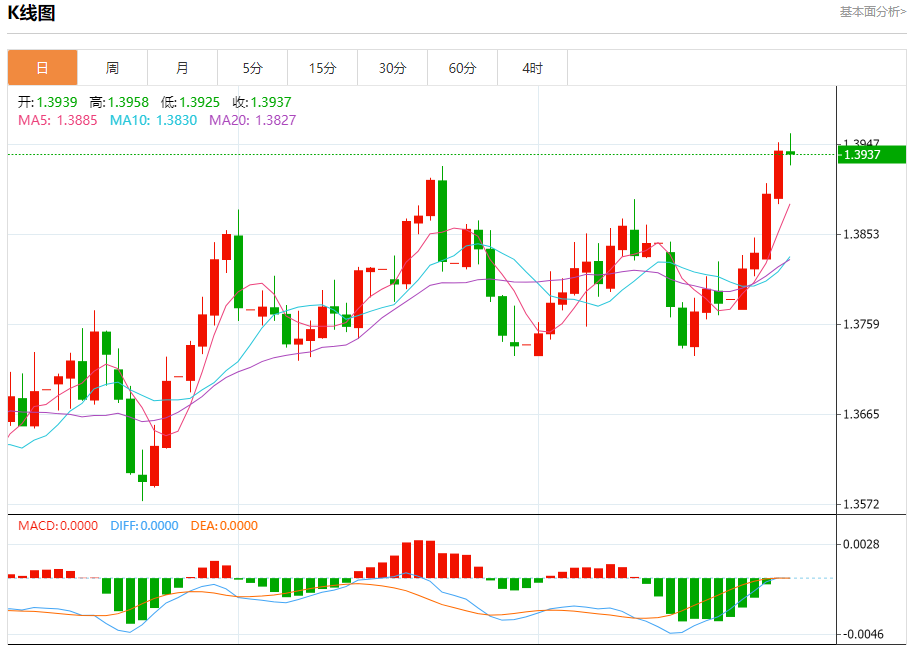
Task: Click the 1.3759 price axis label
Action: coord(861,325)
